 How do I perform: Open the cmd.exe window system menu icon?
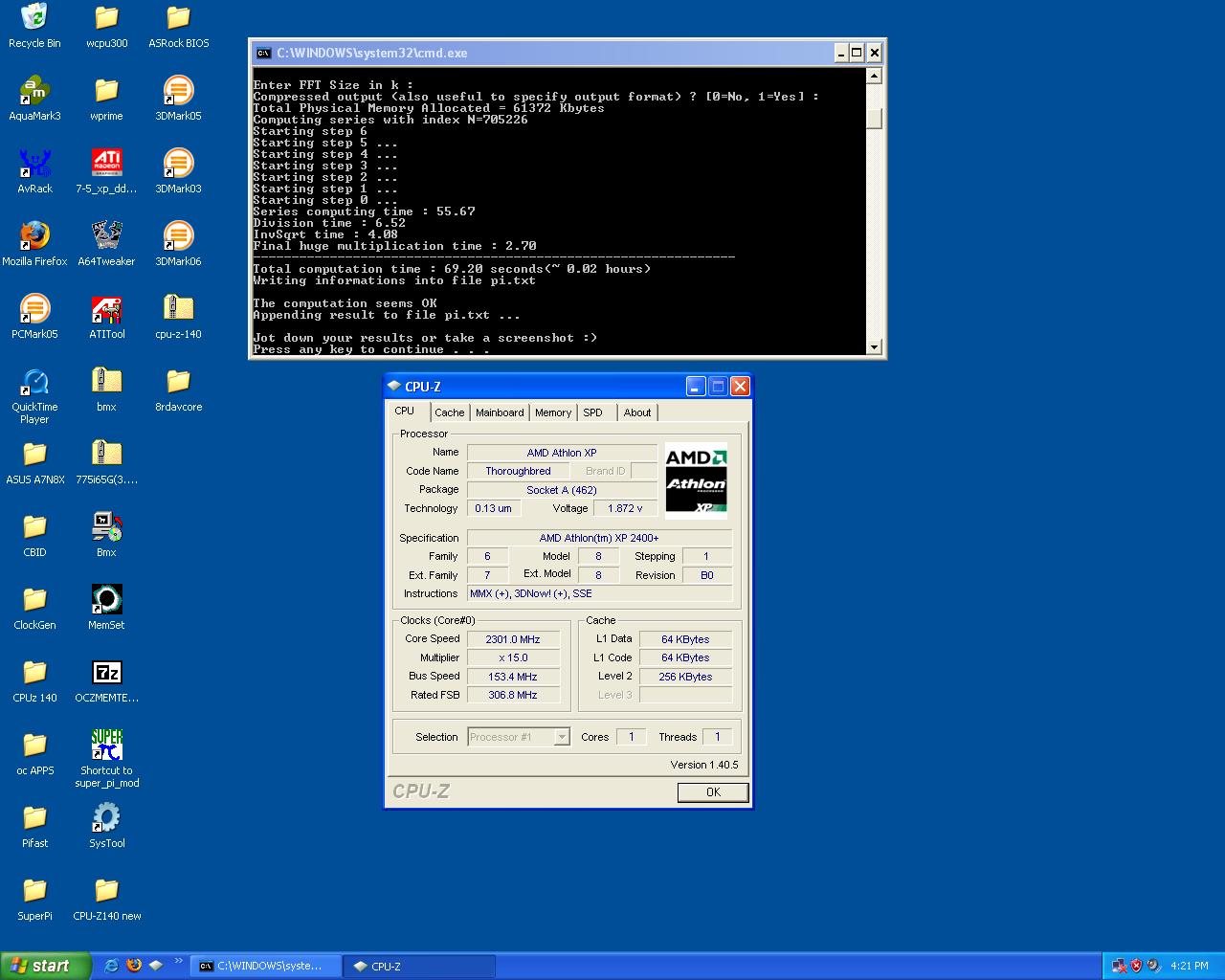(263, 53)
